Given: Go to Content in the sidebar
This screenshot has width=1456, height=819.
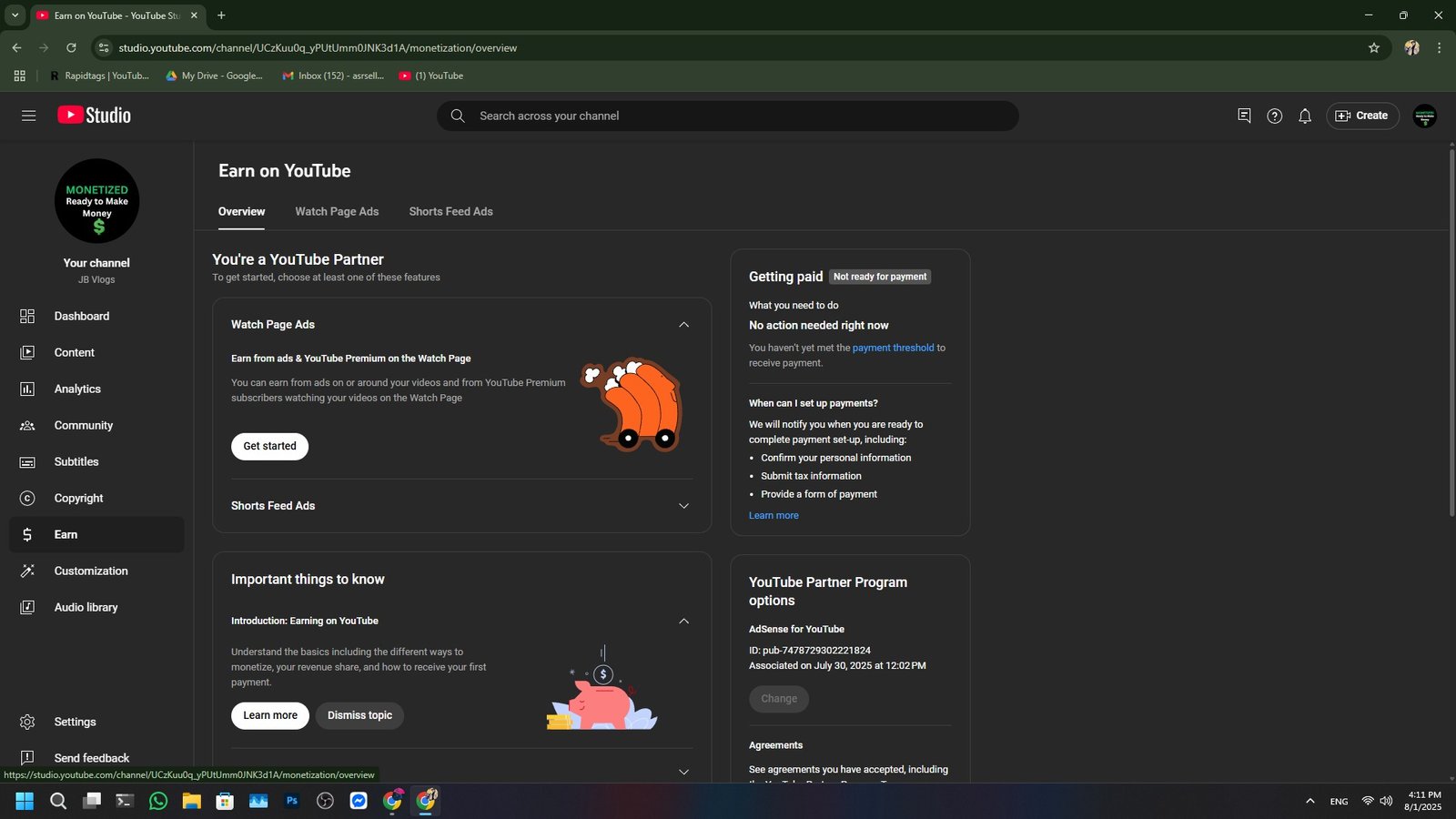Looking at the screenshot, I should [96, 352].
